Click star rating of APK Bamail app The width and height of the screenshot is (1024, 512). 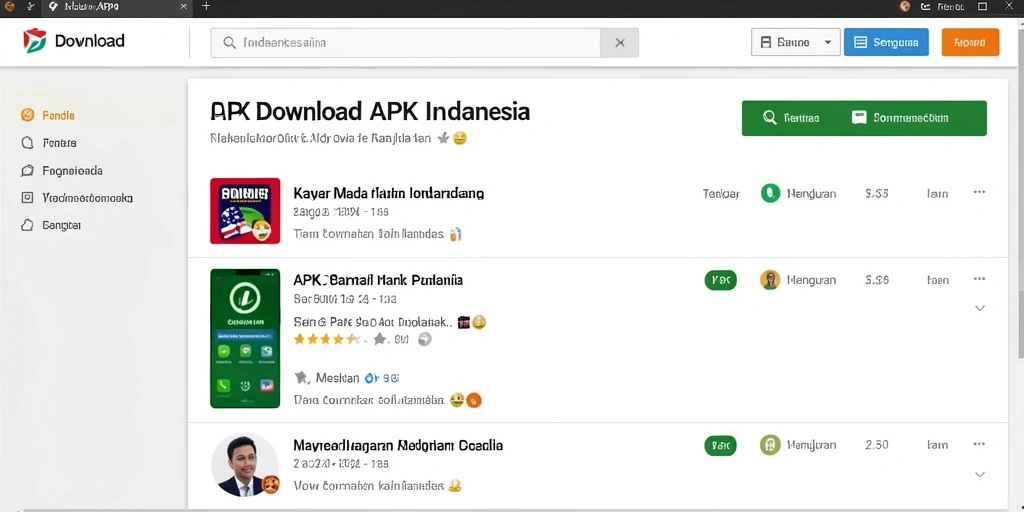[327, 340]
